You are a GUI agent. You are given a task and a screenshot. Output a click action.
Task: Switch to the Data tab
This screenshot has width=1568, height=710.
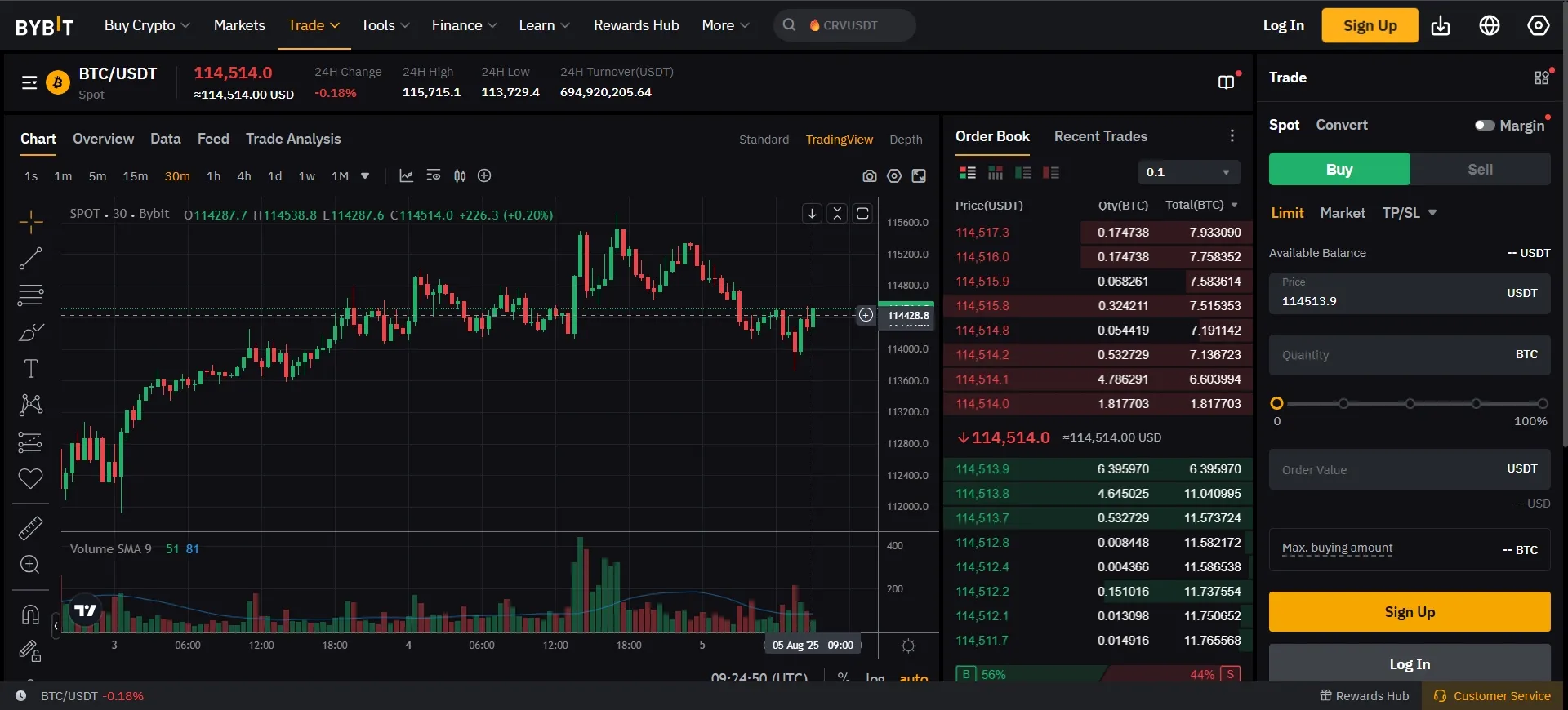[x=166, y=139]
